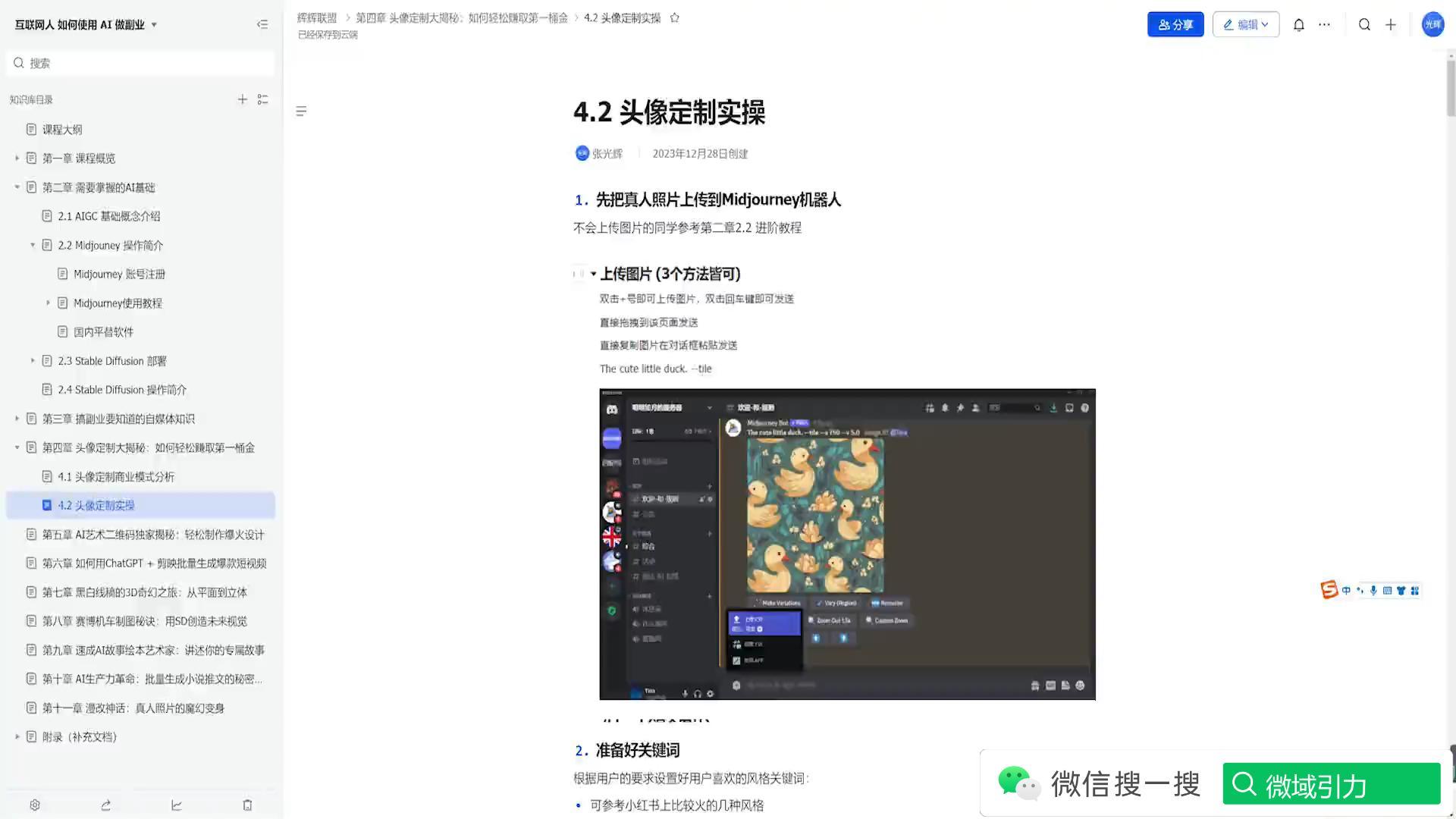Toggle Sogou Chinese input mode indicator
The image size is (1456, 819).
pyautogui.click(x=1347, y=590)
